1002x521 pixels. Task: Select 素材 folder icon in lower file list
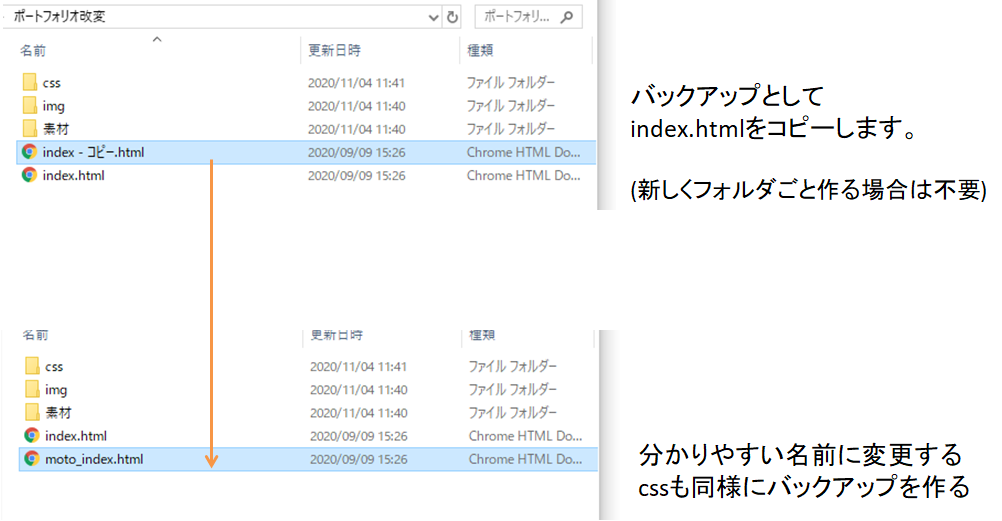[32, 412]
